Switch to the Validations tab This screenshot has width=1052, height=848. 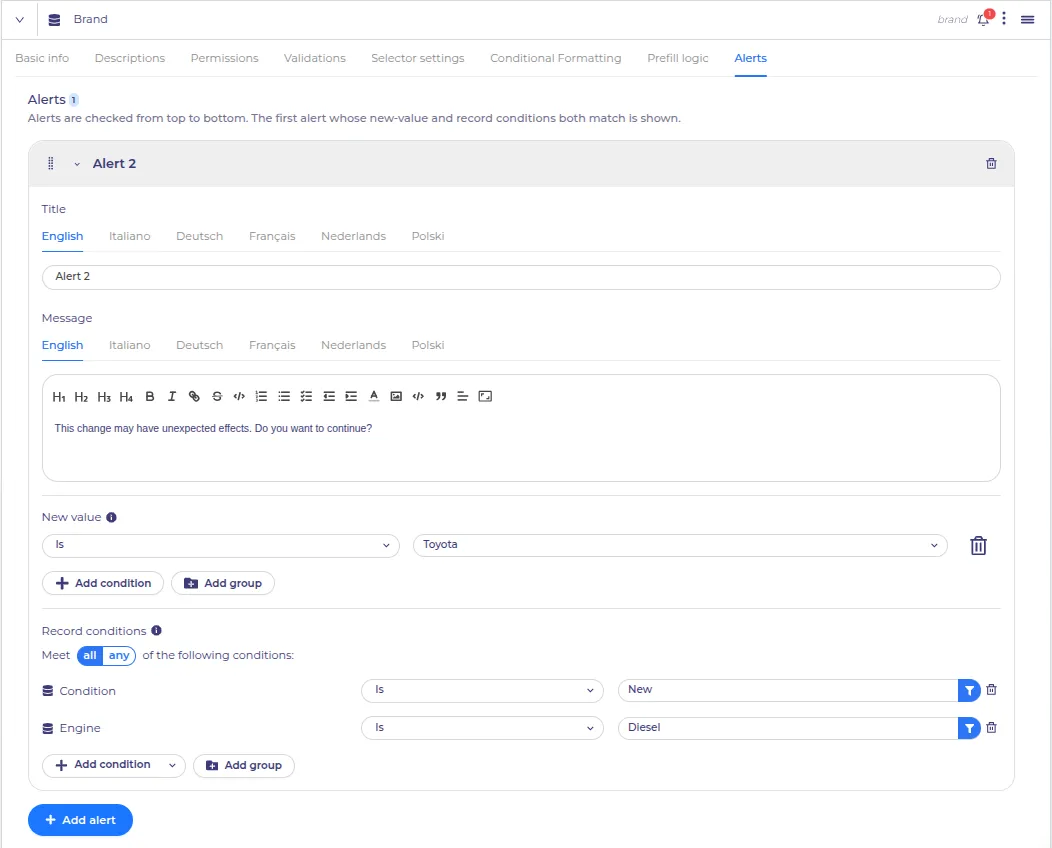pos(315,58)
